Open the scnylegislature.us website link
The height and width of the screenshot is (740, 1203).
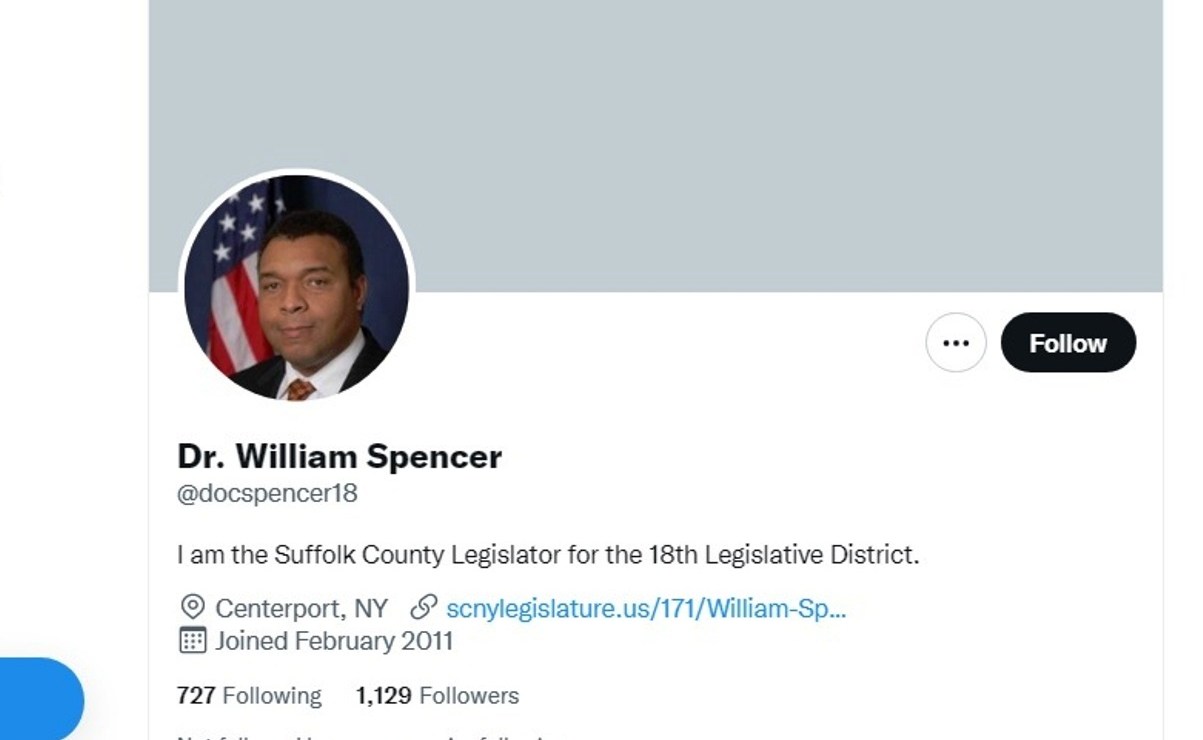click(x=646, y=608)
